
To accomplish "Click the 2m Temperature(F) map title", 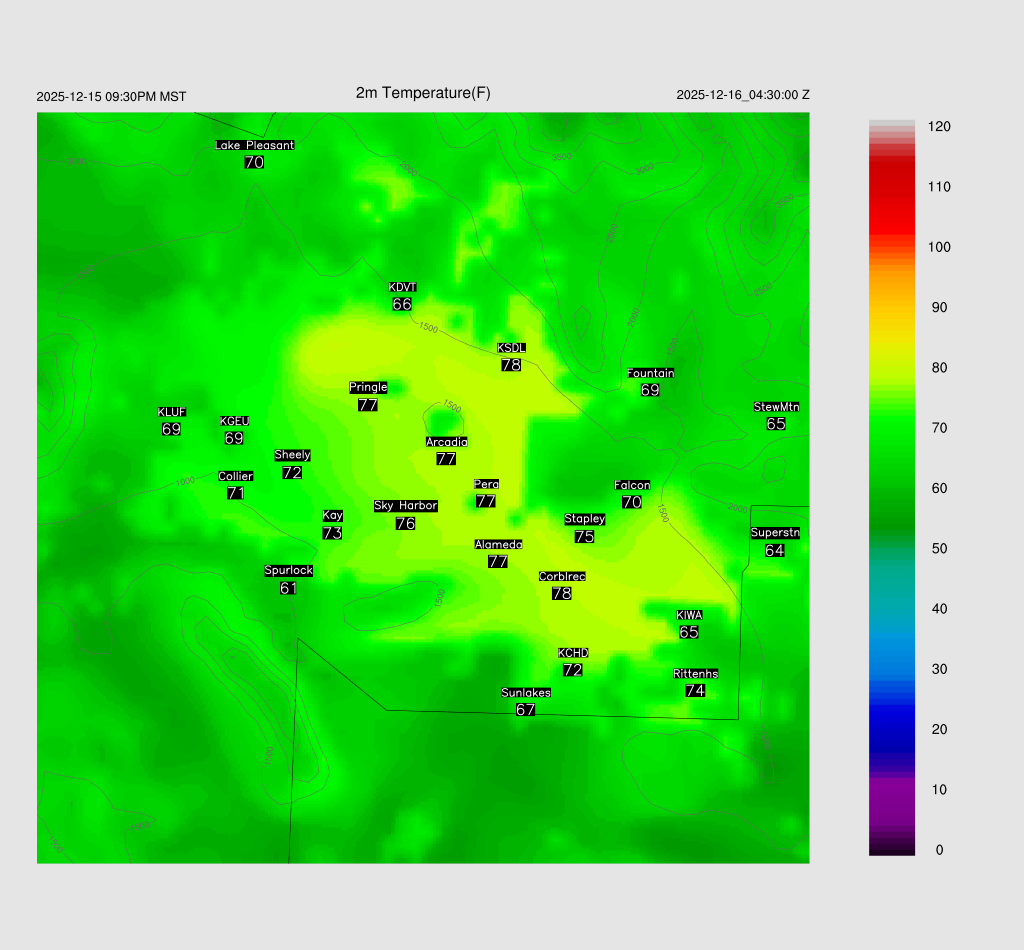I will pyautogui.click(x=423, y=93).
